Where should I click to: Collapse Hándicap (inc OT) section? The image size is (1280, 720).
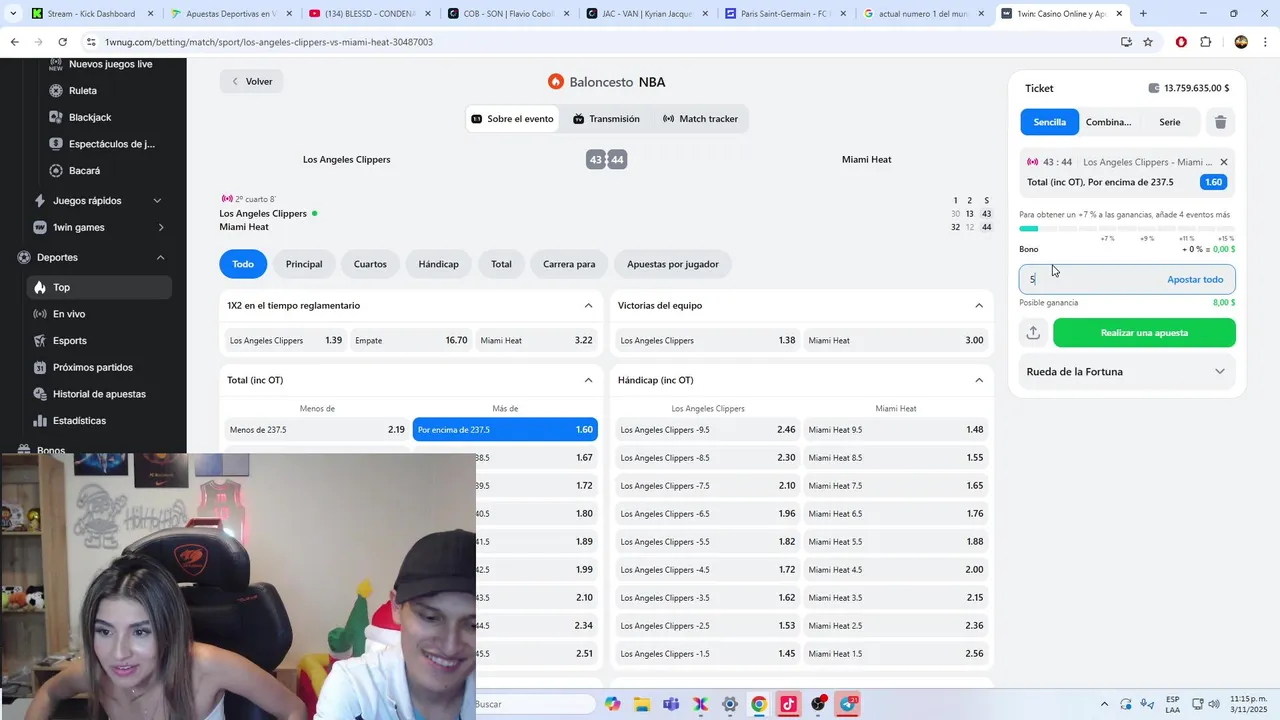point(979,380)
